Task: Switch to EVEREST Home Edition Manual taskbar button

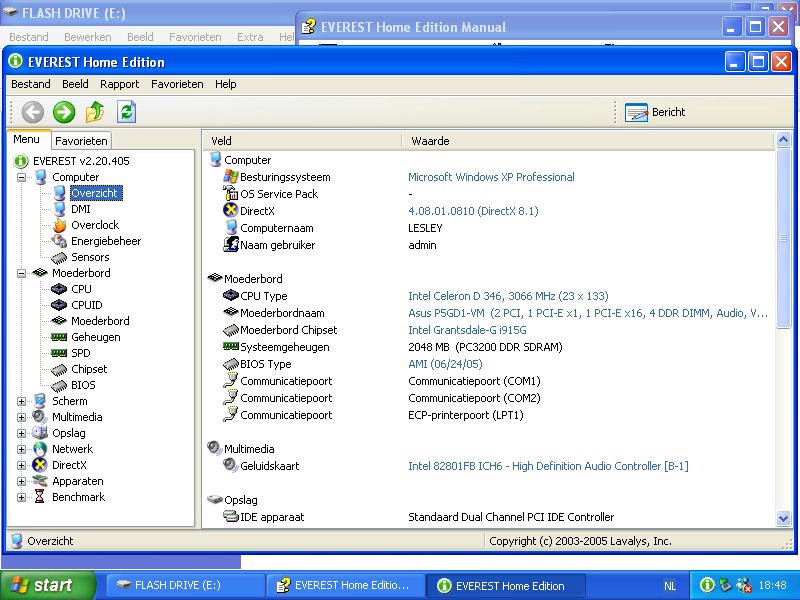Action: click(x=346, y=585)
